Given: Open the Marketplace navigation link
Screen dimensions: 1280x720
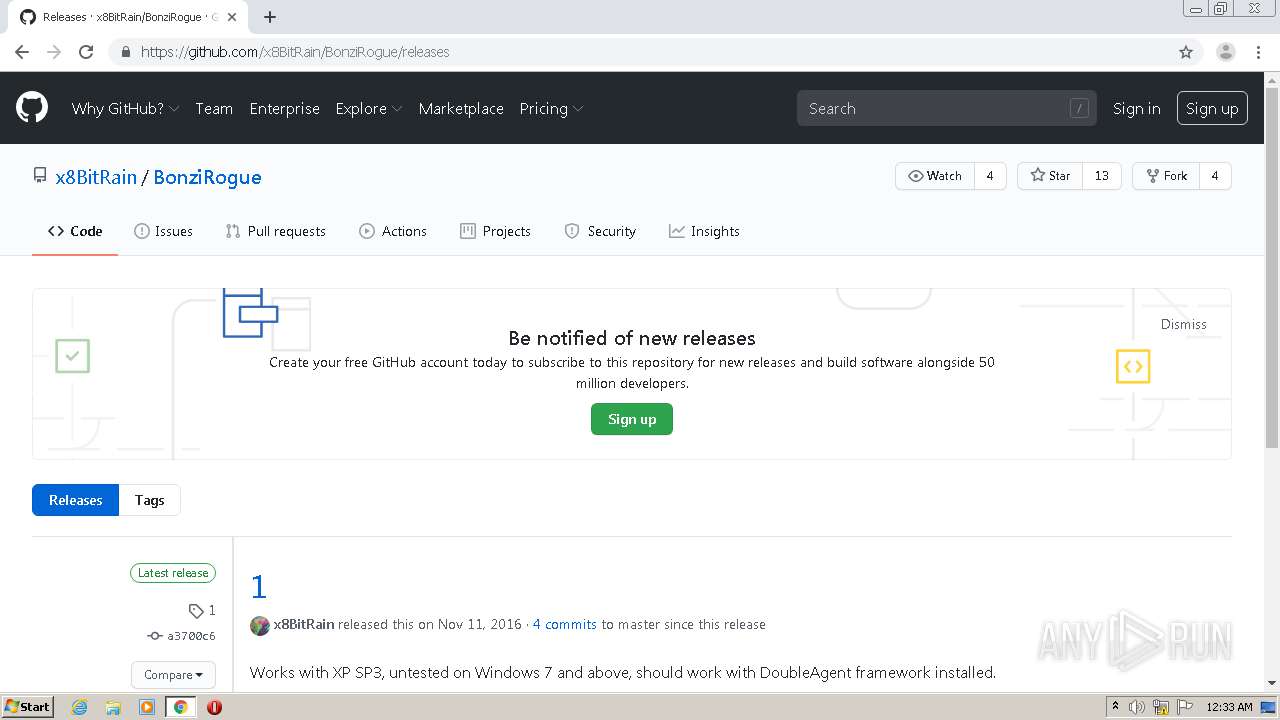Looking at the screenshot, I should click(461, 108).
